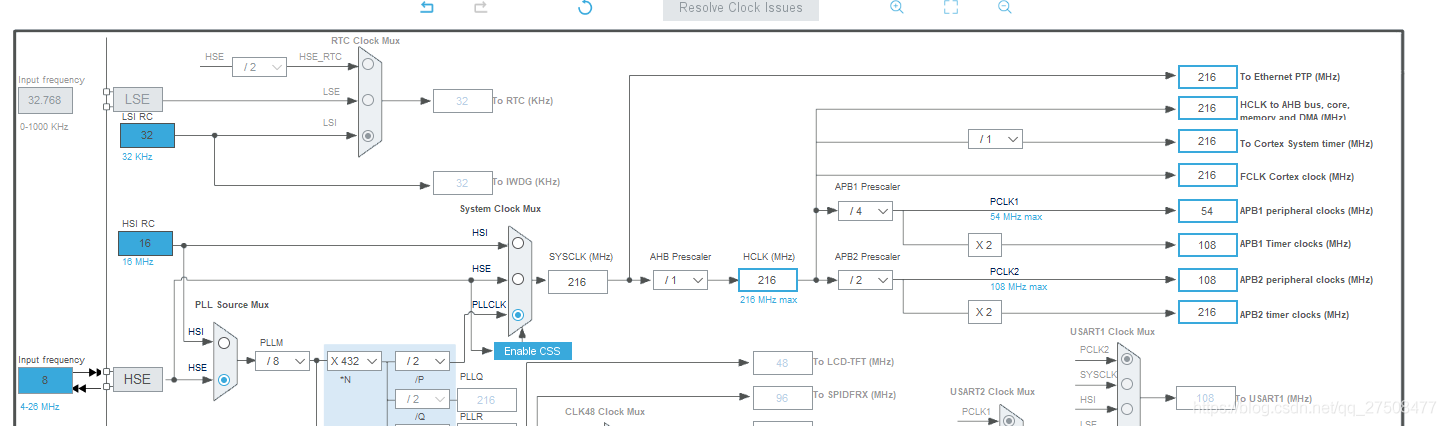Click the '216 MHz max' HCLK note
The width and height of the screenshot is (1446, 426).
pos(768,300)
